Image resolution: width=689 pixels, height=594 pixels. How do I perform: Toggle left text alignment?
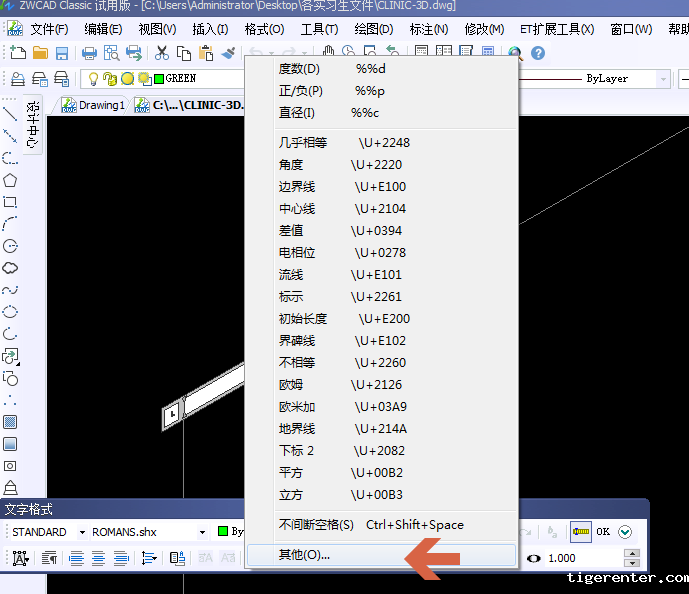point(76,558)
